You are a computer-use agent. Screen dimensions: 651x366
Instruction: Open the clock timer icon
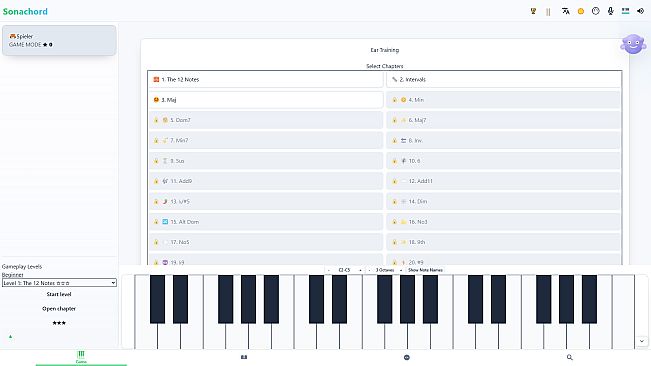596,11
